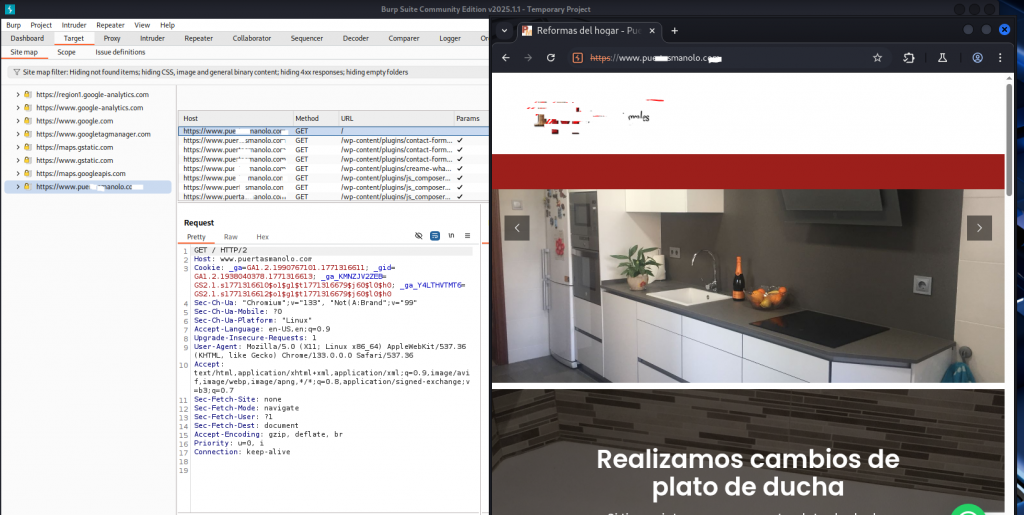This screenshot has height=515, width=1024.
Task: Toggle hidden message content eye icon
Action: click(x=419, y=236)
